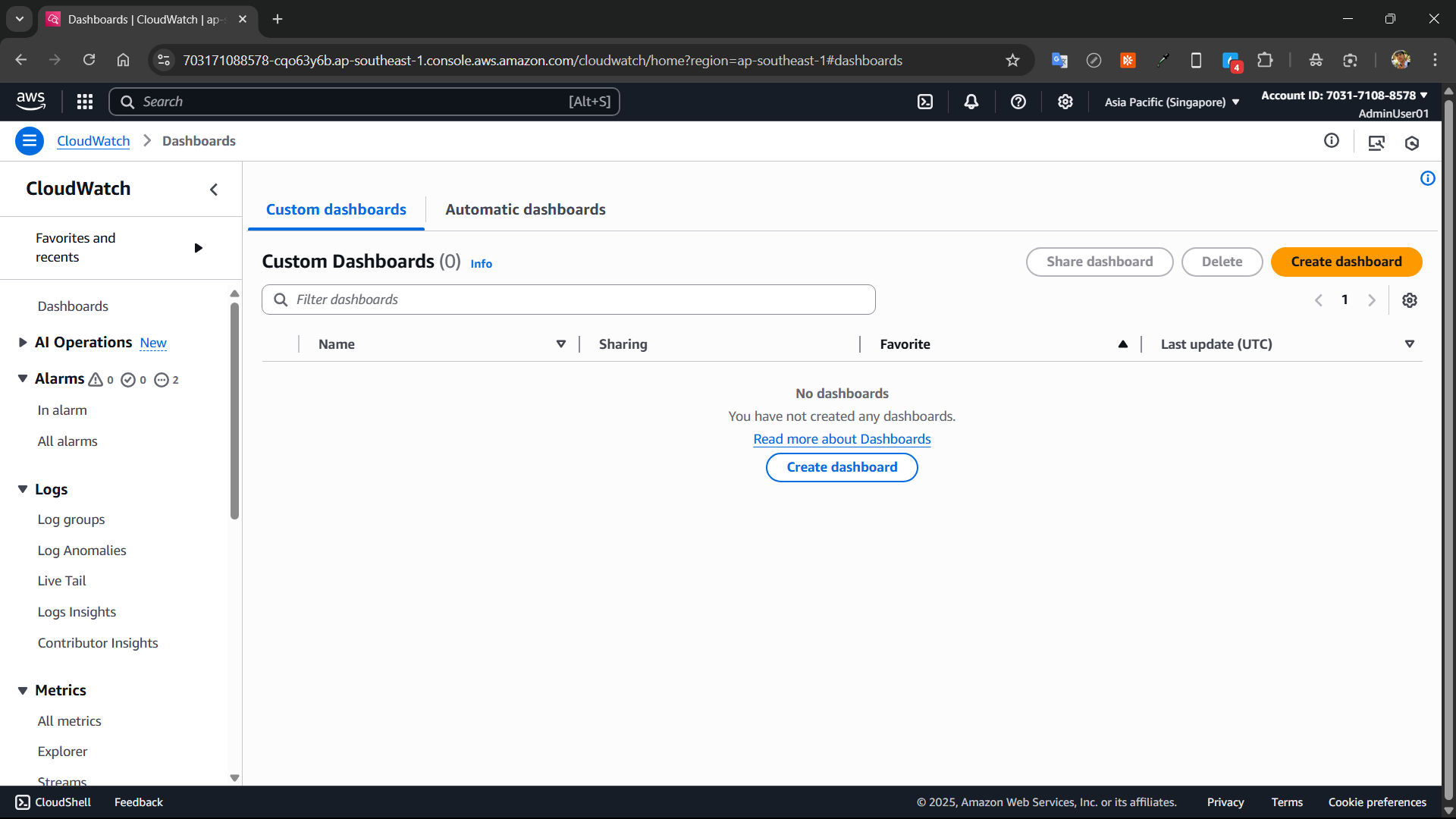Collapse the CloudWatch side panel arrow
This screenshot has height=819, width=1456.
(x=214, y=190)
